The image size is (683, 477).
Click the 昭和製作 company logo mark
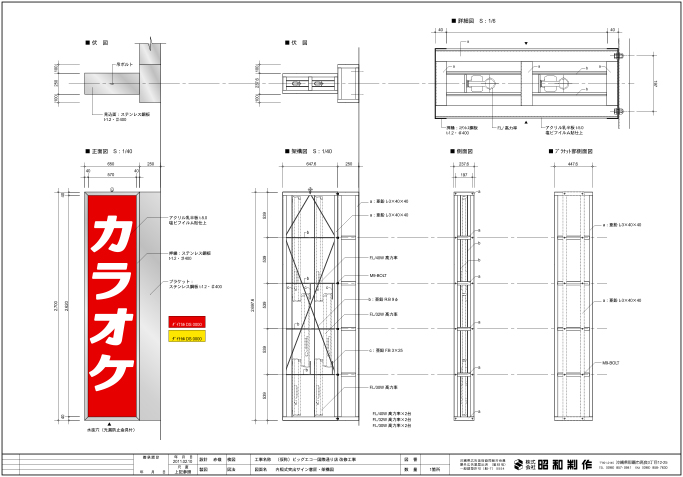coord(518,464)
